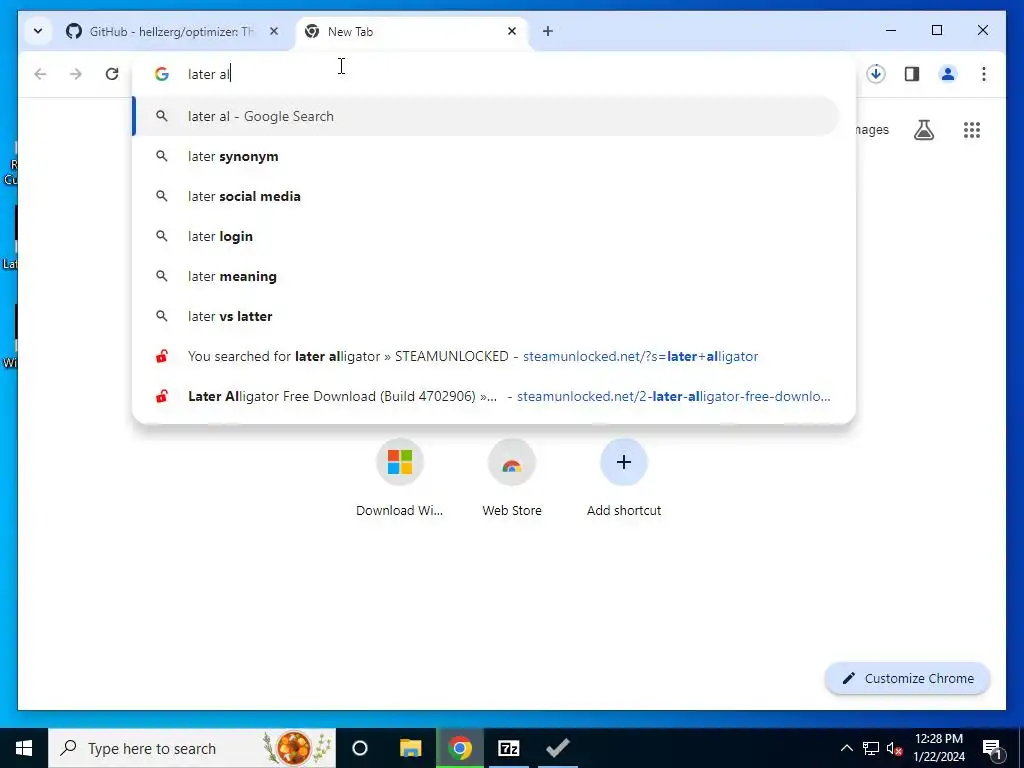The height and width of the screenshot is (768, 1024).
Task: Open the checkmark app on taskbar
Action: [x=558, y=748]
